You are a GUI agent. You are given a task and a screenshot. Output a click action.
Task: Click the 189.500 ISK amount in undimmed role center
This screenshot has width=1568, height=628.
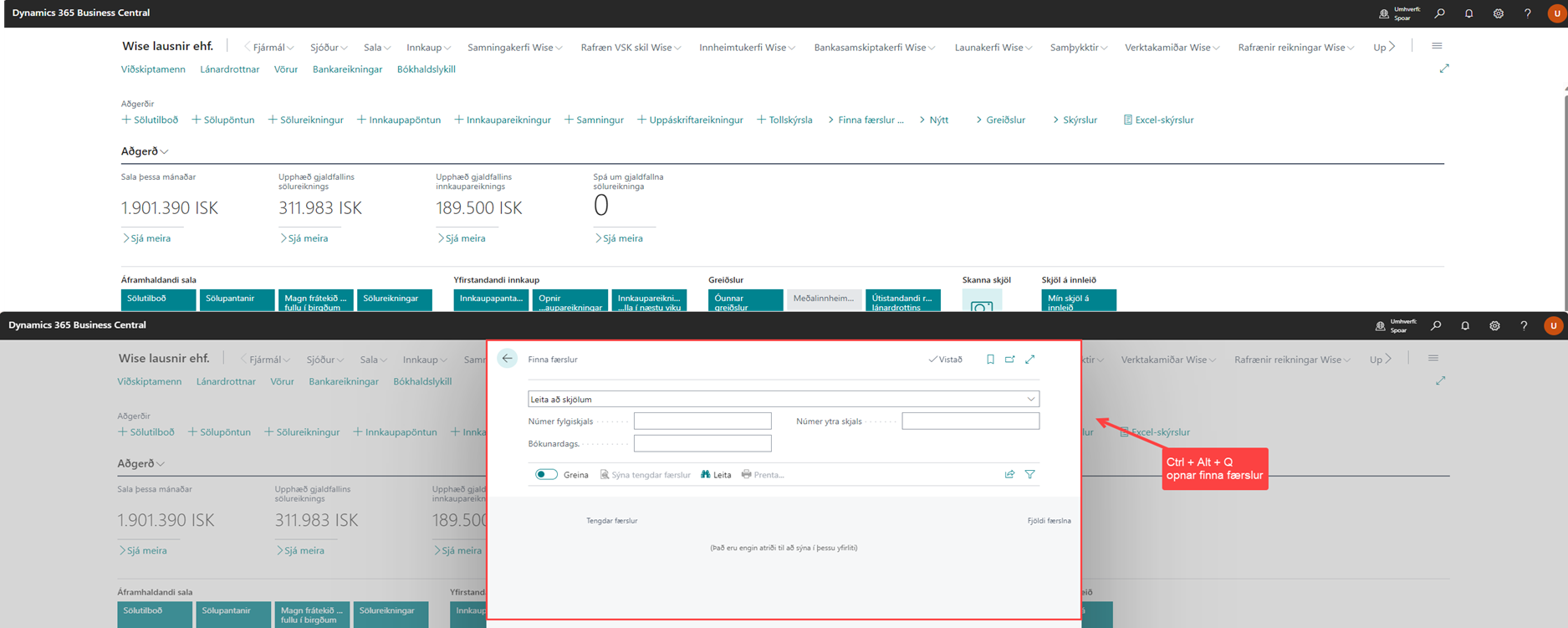(x=479, y=207)
